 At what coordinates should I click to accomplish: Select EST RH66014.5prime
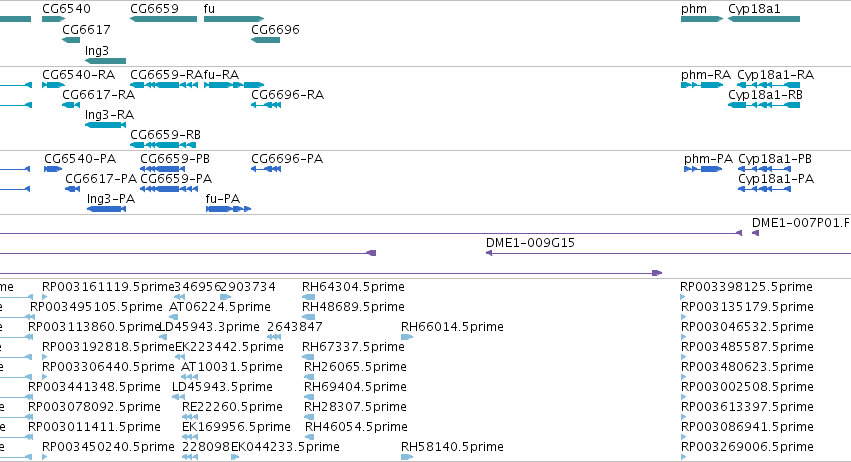pos(452,327)
